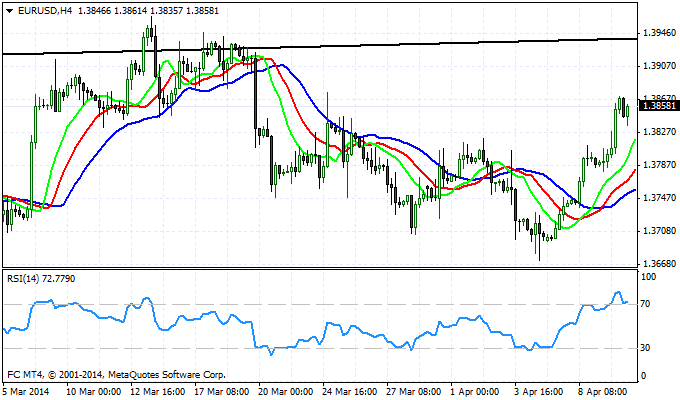Select the 27 Mar 08:00 time label
This screenshot has height=400, width=680.
tap(414, 392)
